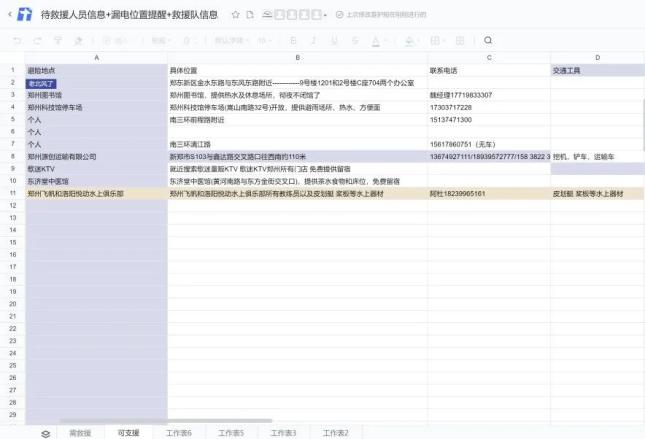Switch to the 需救援 sheet tab
The width and height of the screenshot is (645, 439).
pyautogui.click(x=80, y=433)
